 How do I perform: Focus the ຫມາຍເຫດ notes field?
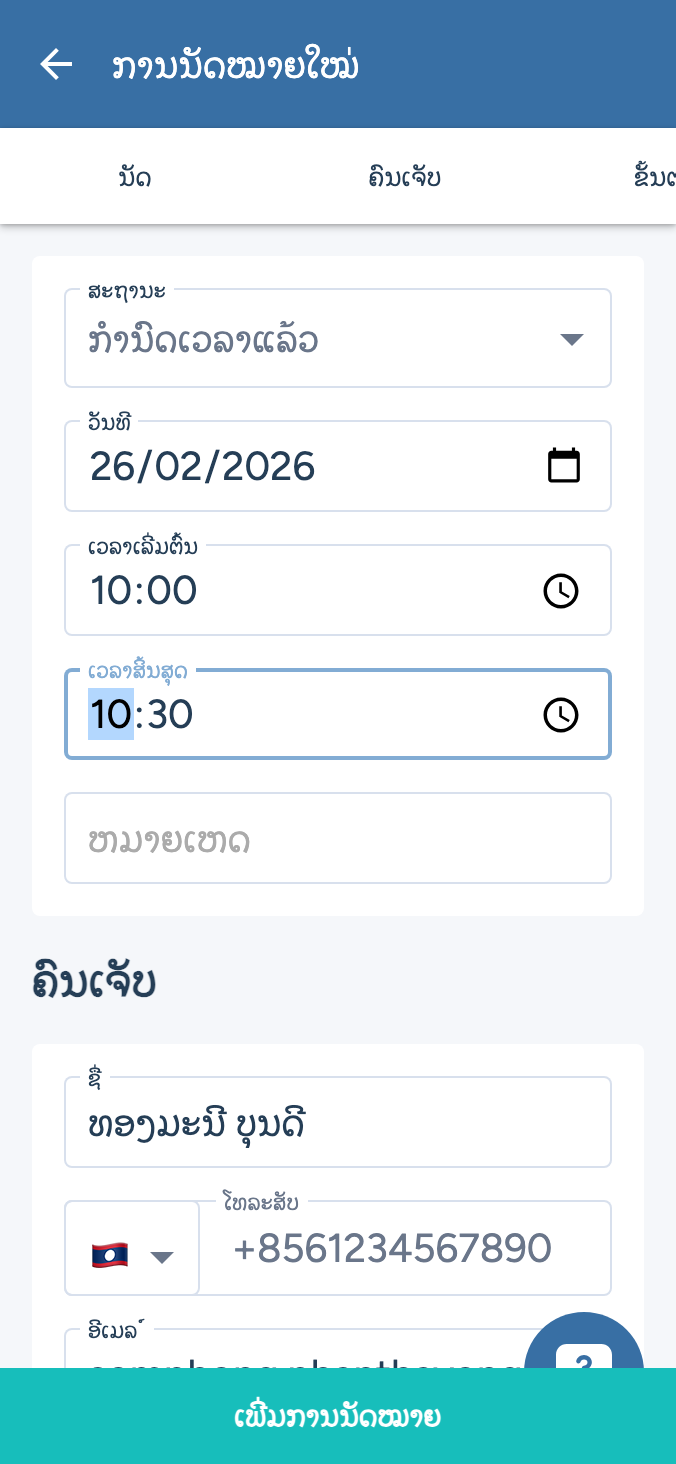[x=337, y=839]
